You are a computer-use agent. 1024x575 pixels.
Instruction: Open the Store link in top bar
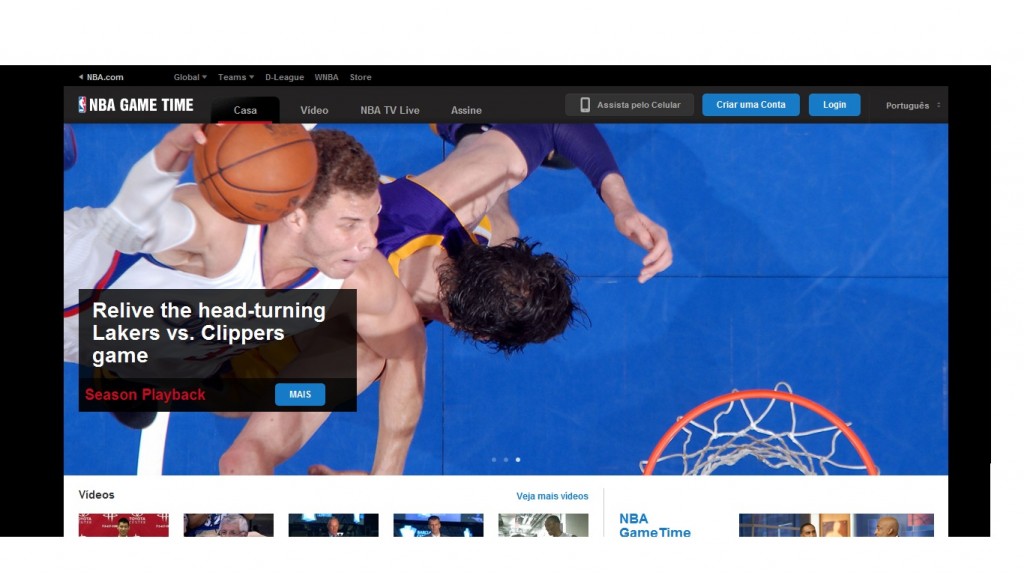(x=360, y=77)
